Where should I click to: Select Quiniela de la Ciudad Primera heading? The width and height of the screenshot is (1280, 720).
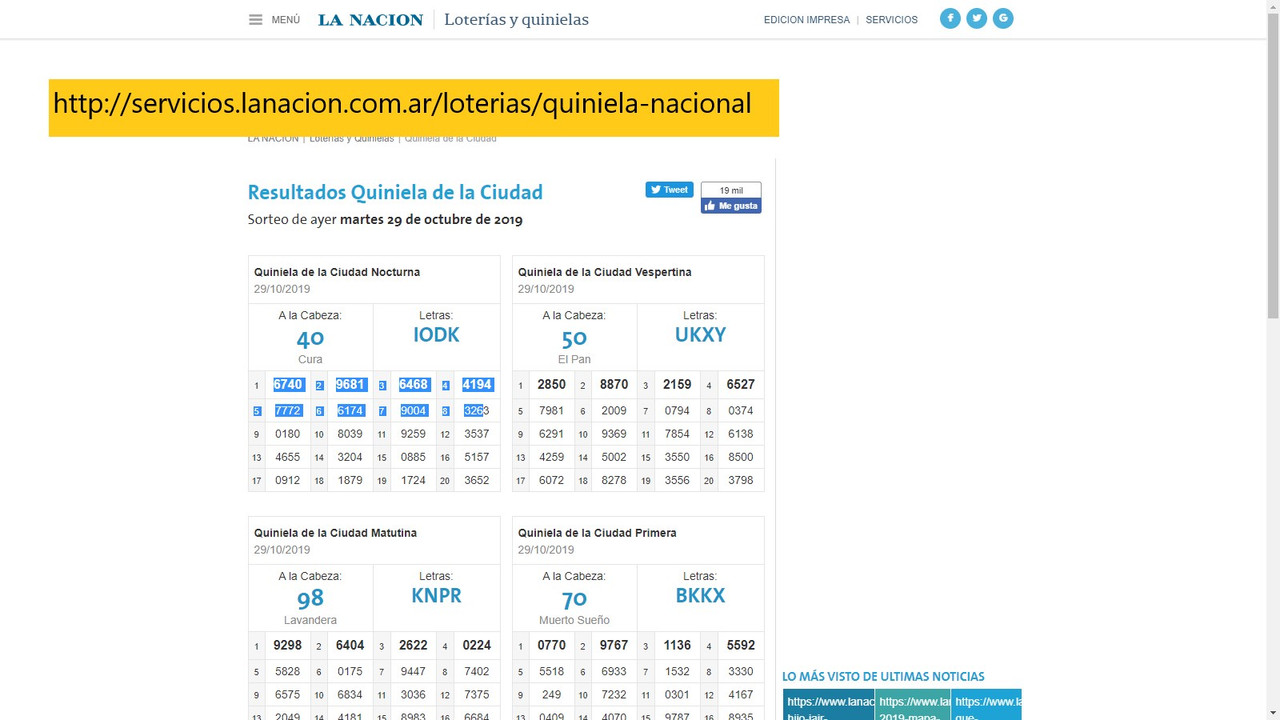[597, 533]
